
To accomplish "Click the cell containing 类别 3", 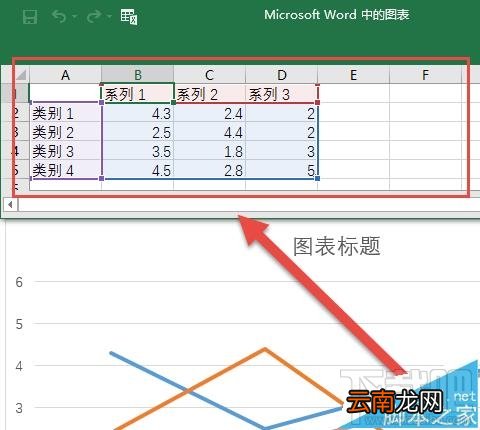I will (65, 151).
